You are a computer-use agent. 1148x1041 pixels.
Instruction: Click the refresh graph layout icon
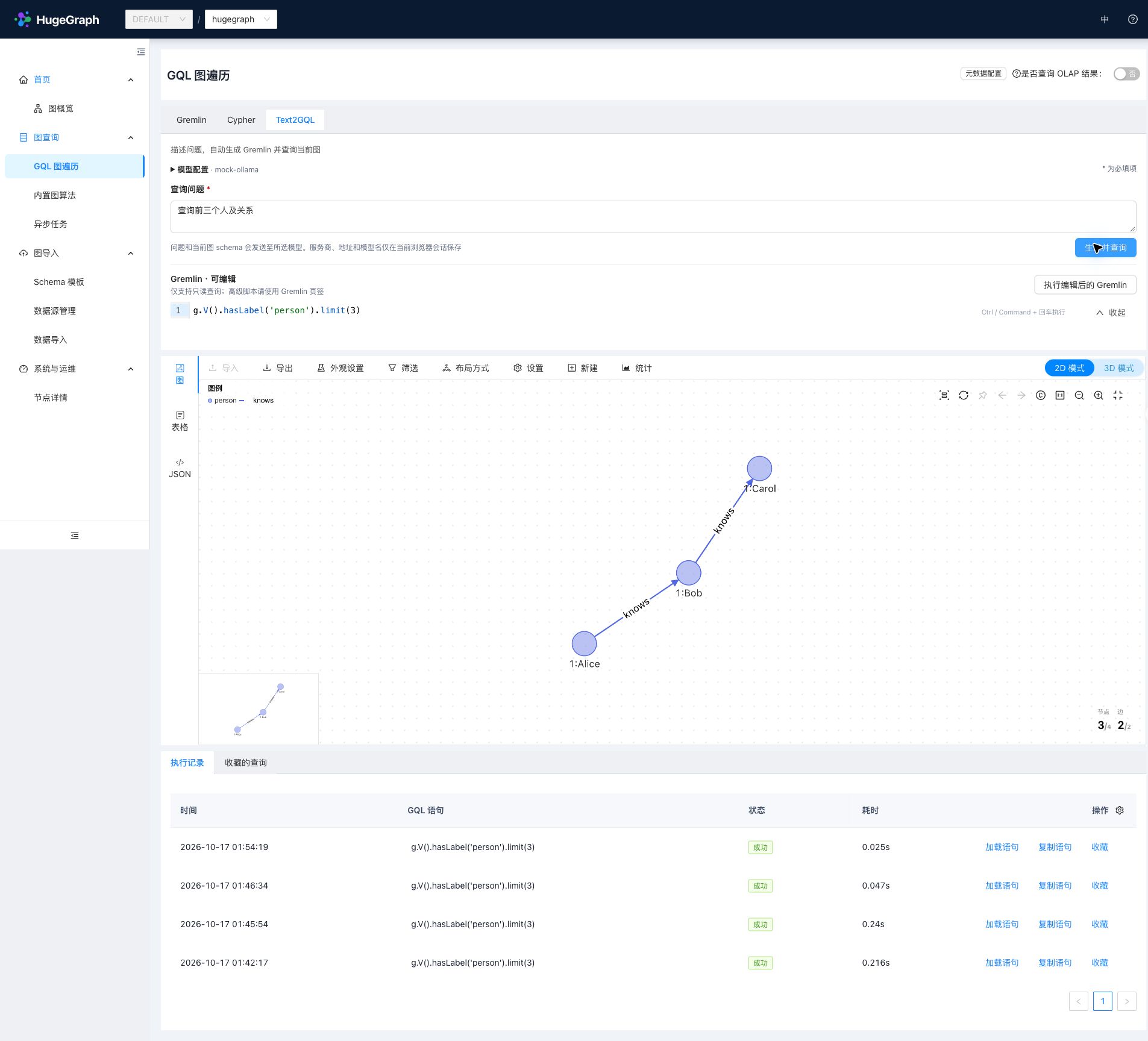pyautogui.click(x=964, y=395)
